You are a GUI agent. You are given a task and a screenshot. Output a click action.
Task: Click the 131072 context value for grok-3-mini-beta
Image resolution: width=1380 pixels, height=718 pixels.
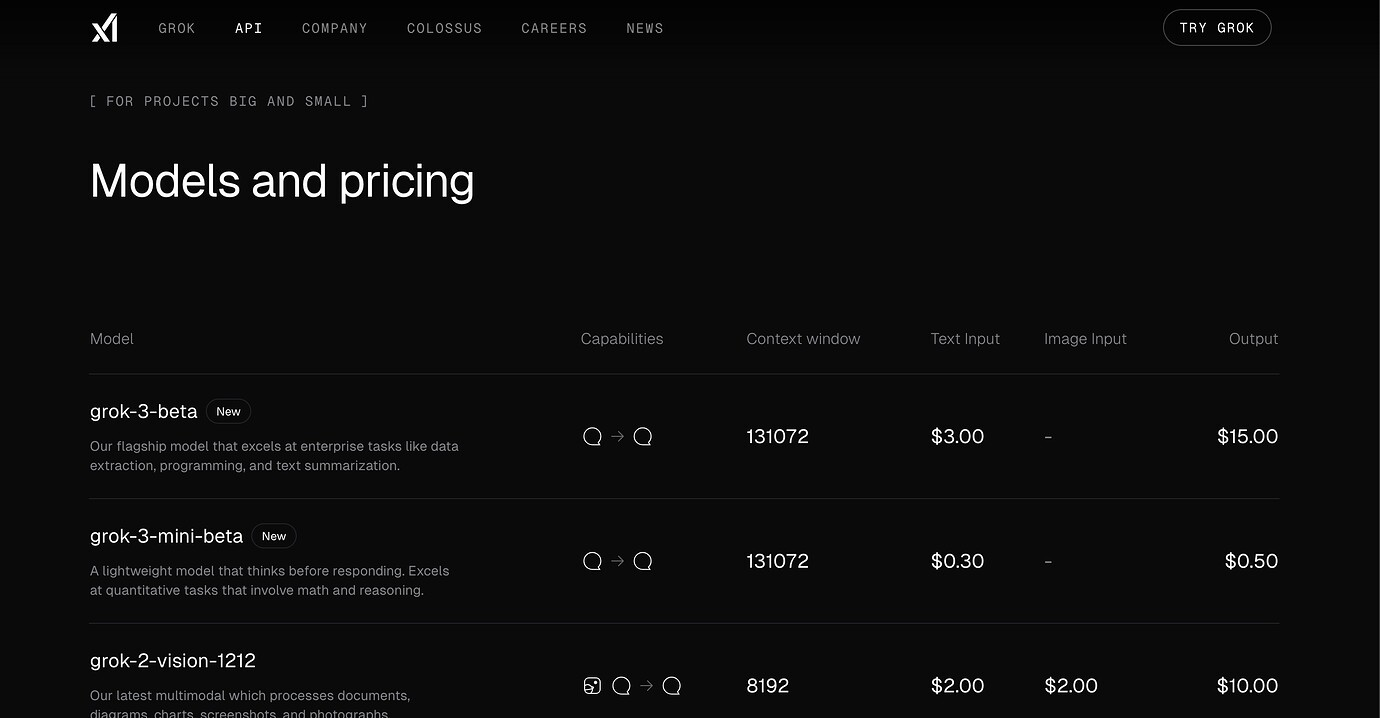[778, 561]
